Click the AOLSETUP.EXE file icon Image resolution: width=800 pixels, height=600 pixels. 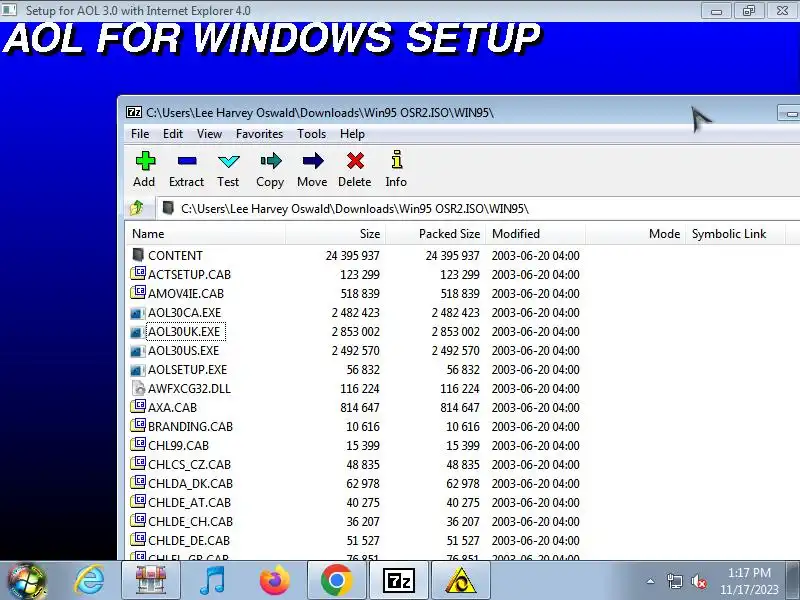click(x=137, y=370)
